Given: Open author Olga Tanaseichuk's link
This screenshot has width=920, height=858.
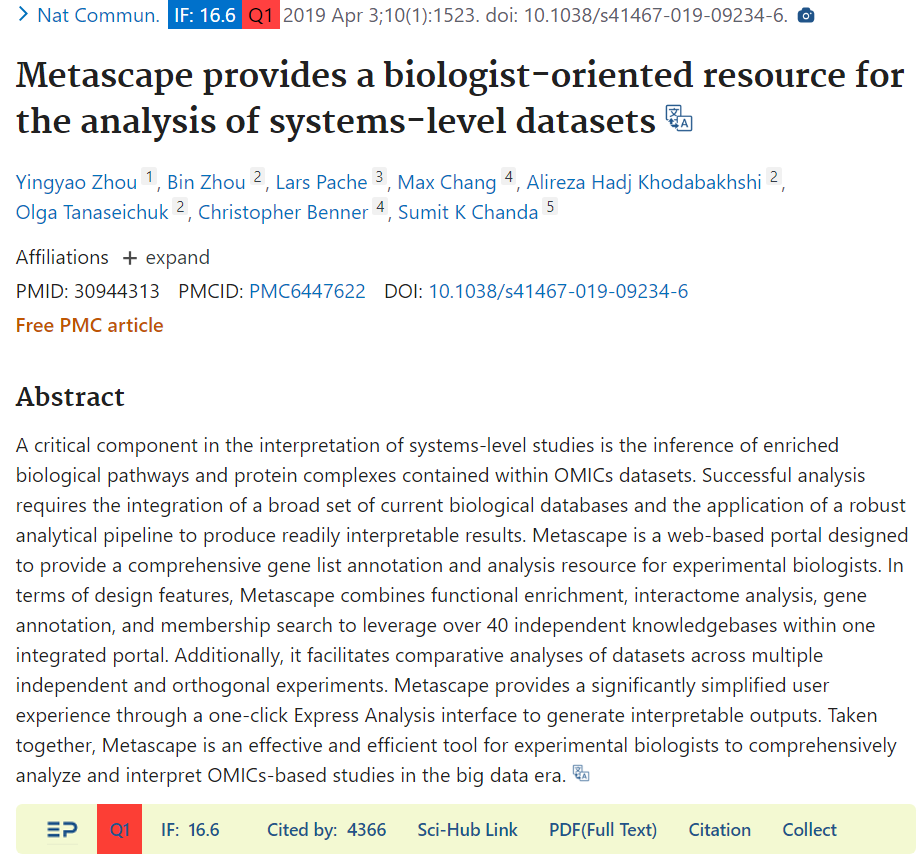Looking at the screenshot, I should click(92, 212).
